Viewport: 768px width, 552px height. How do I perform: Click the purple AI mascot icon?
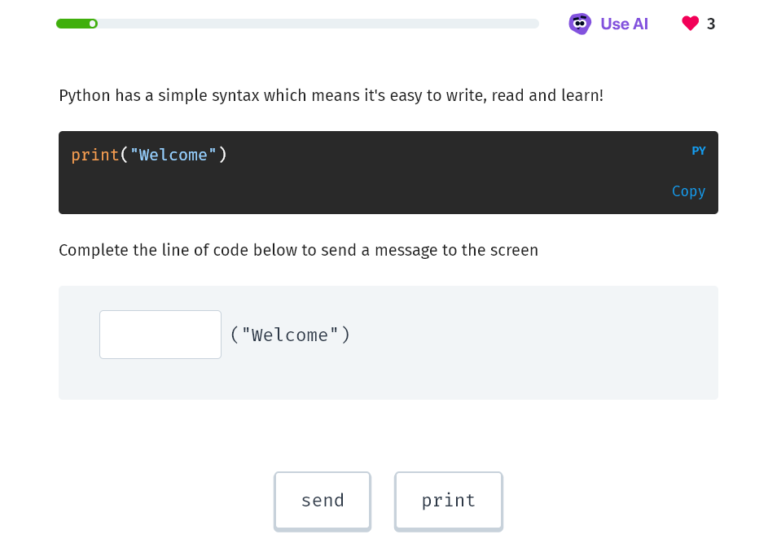point(580,24)
